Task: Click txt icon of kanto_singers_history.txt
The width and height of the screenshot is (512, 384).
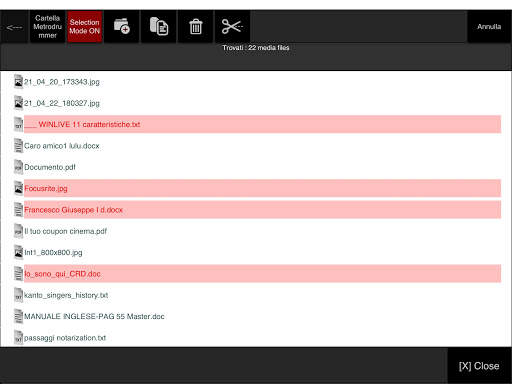Action: (18, 295)
